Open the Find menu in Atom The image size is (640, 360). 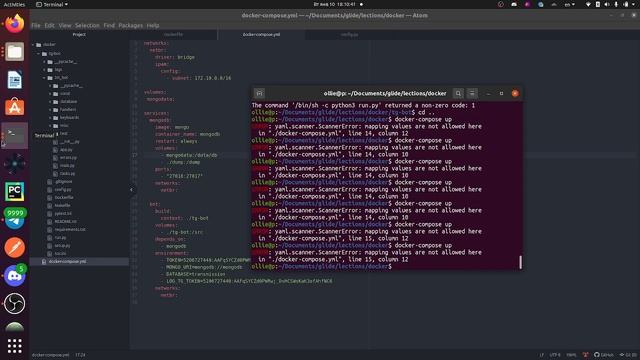pyautogui.click(x=109, y=25)
